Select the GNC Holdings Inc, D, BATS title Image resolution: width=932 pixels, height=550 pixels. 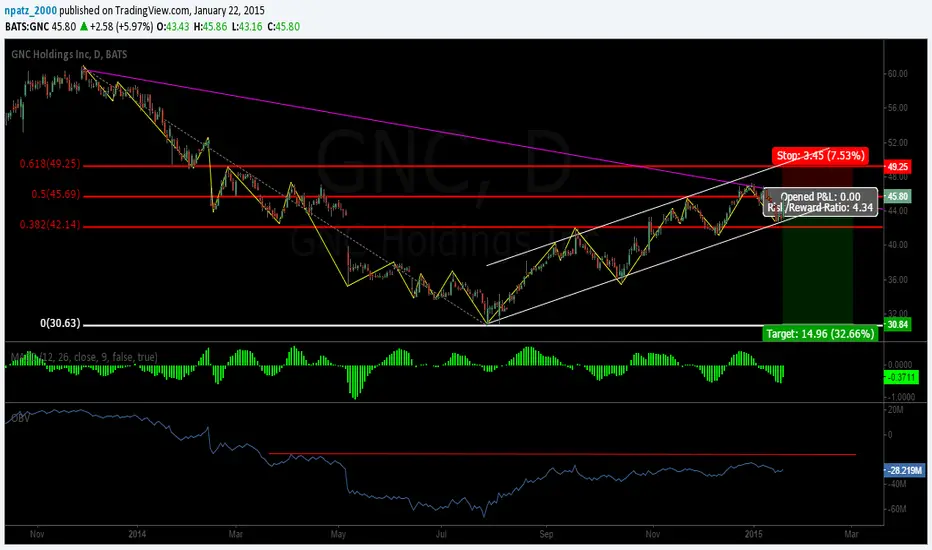[x=69, y=54]
